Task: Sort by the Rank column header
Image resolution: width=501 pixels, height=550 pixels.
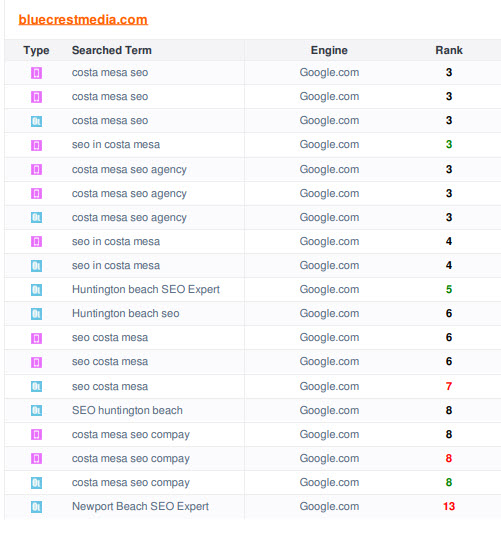Action: coord(449,51)
